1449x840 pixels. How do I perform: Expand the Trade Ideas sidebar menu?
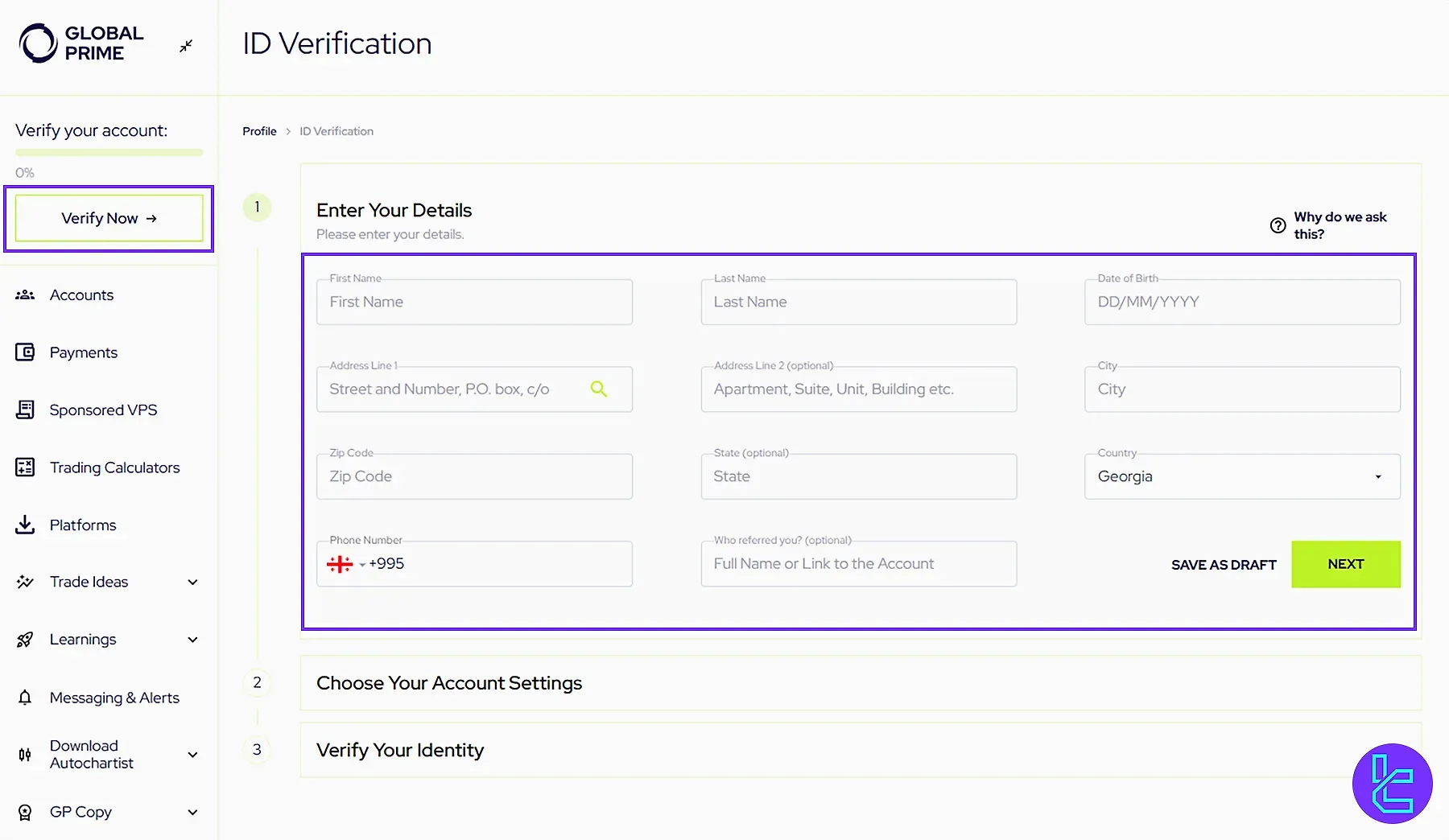click(192, 582)
